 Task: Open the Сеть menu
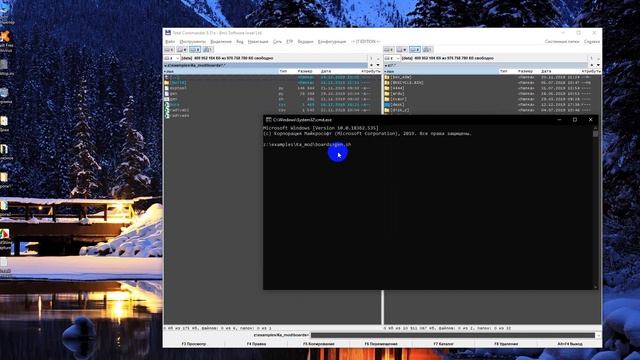[277, 42]
